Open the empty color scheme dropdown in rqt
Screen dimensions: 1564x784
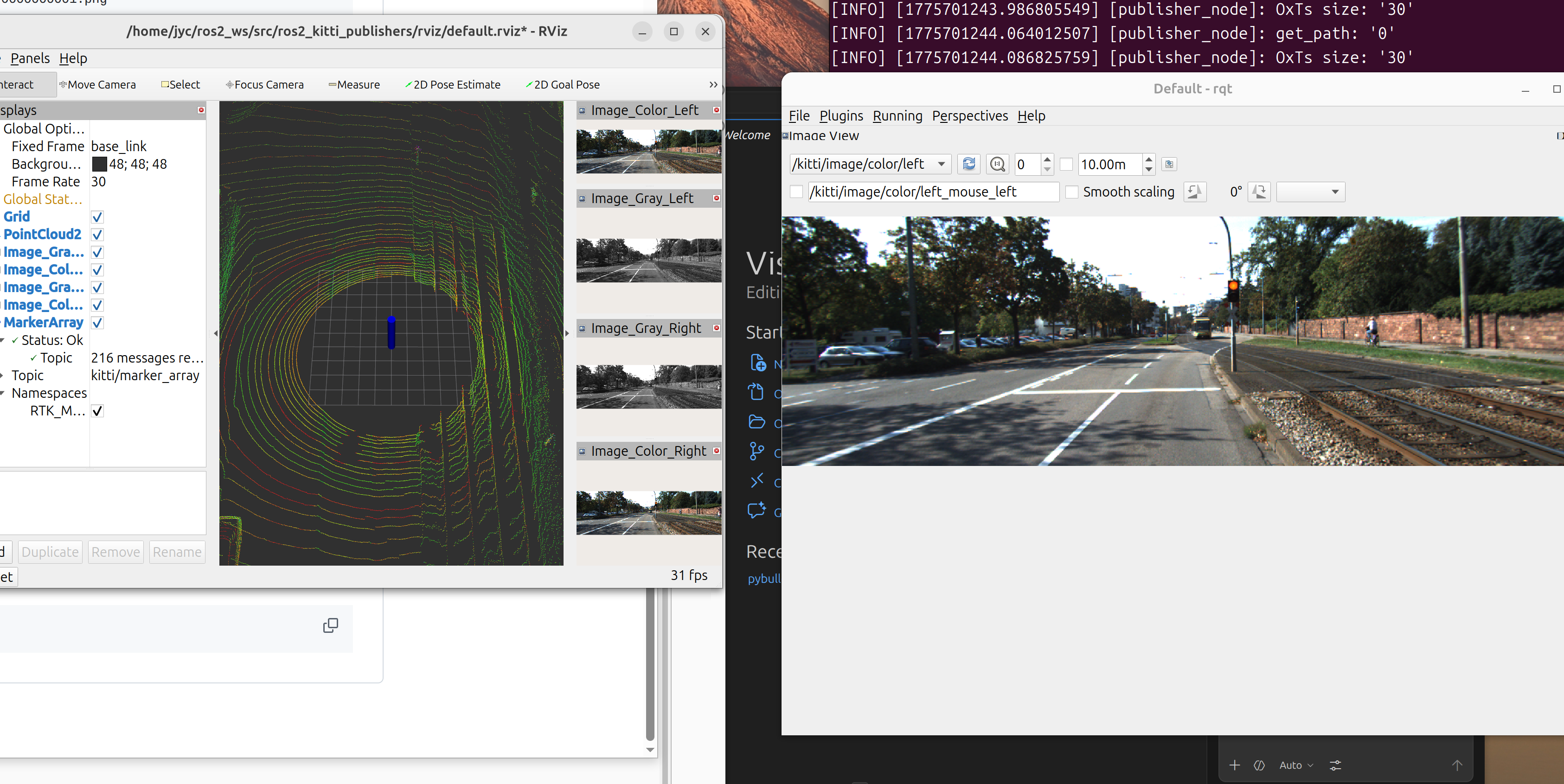[x=1310, y=192]
